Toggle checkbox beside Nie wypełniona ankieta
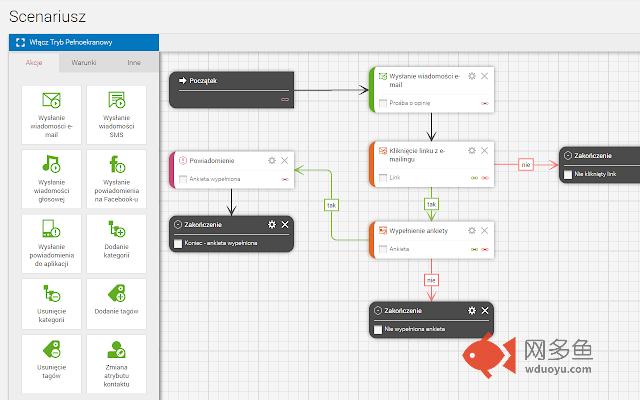Viewport: 640px width, 400px height. tap(378, 329)
